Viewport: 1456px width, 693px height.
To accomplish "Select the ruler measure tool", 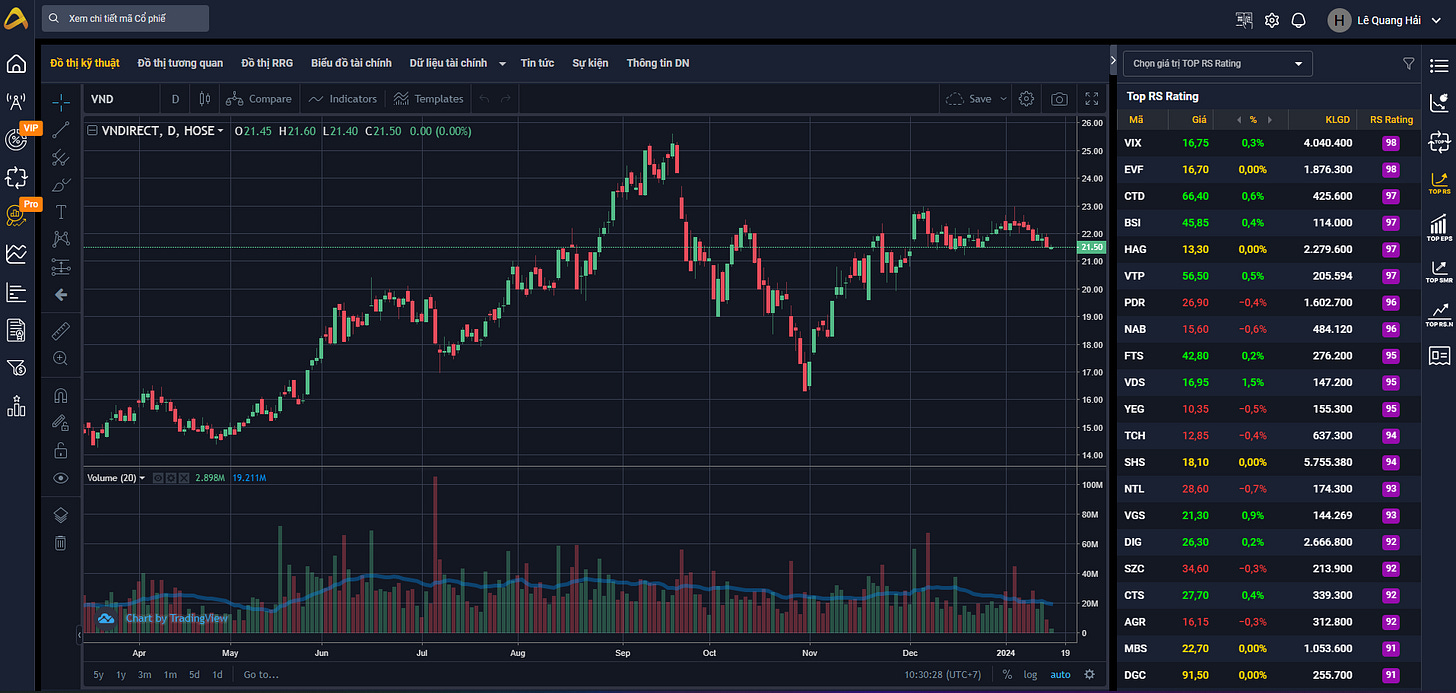I will click(x=61, y=330).
